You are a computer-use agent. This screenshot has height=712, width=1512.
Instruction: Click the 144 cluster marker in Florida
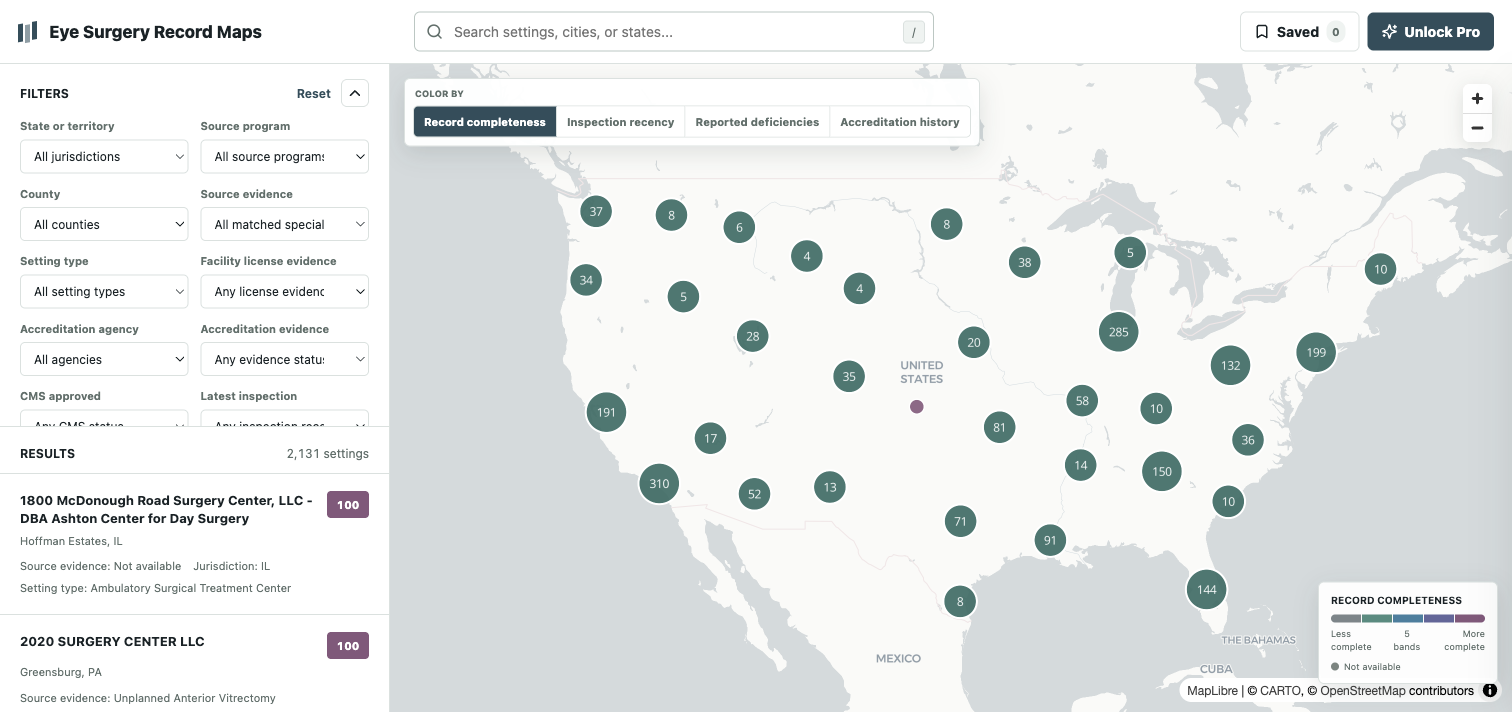(x=1207, y=589)
